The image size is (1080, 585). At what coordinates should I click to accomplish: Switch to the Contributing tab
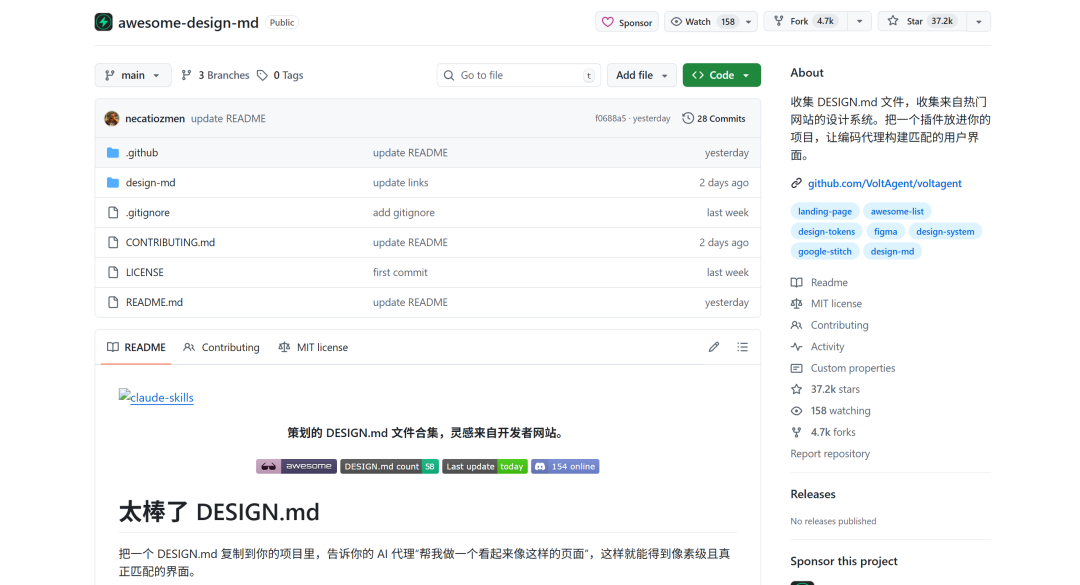pos(221,347)
